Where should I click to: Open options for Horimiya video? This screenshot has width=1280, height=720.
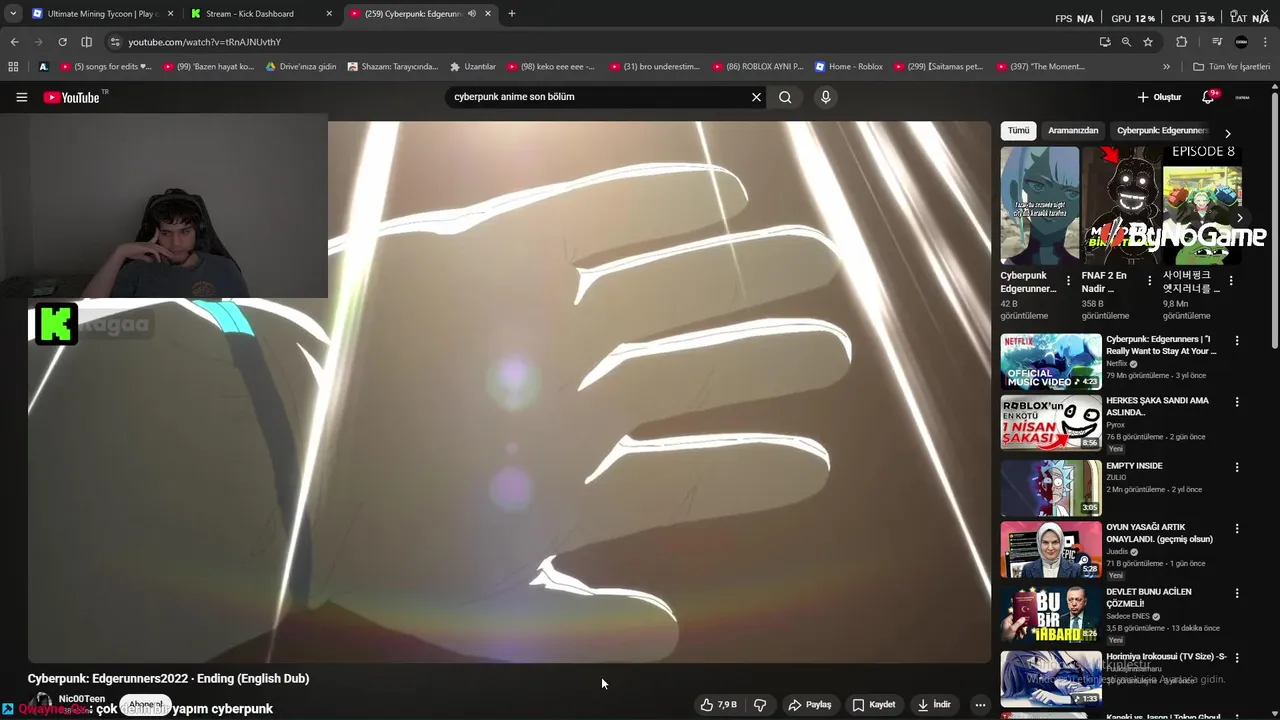(x=1237, y=658)
